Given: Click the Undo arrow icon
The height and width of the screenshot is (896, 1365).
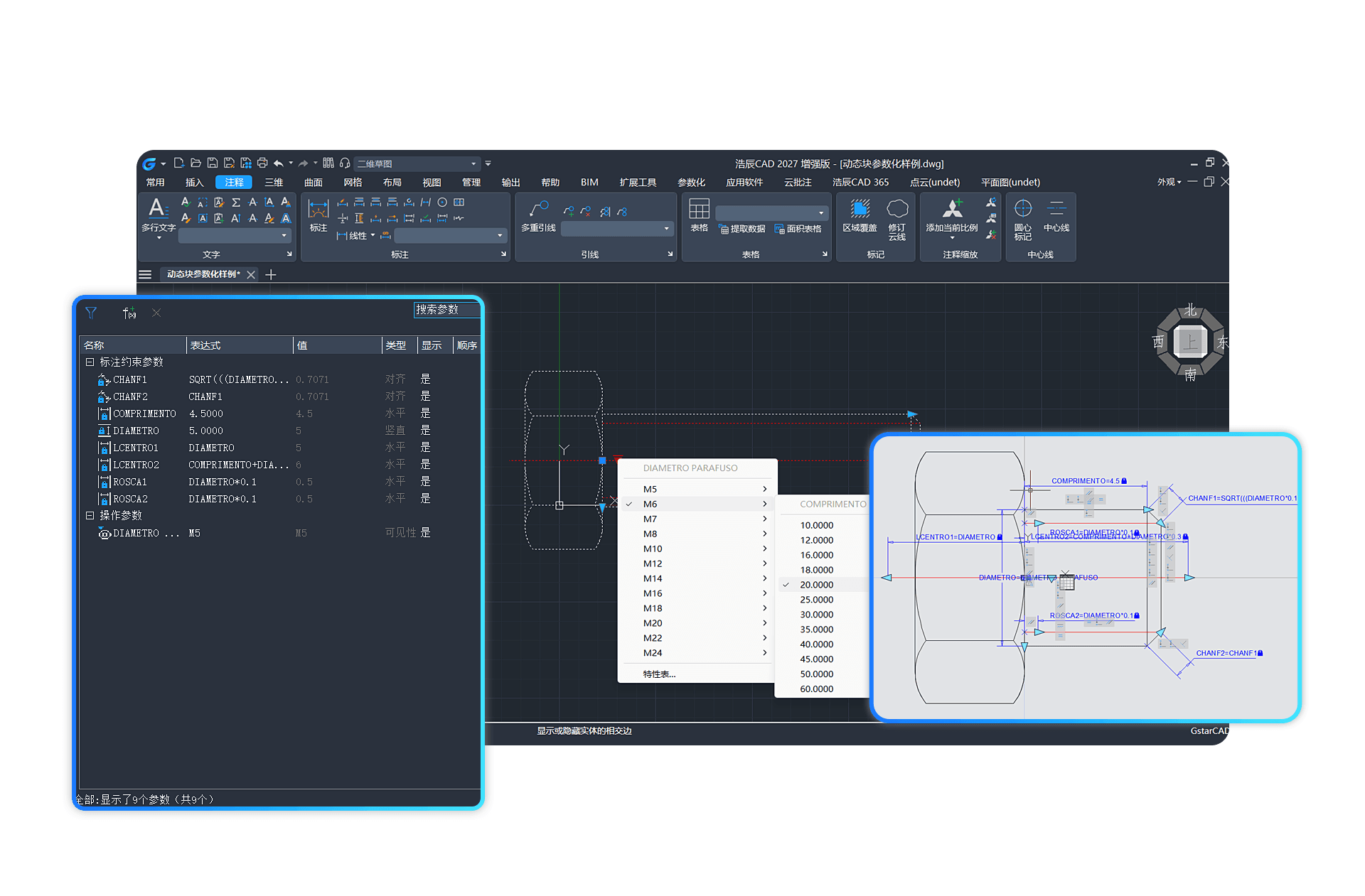Looking at the screenshot, I should [x=279, y=163].
